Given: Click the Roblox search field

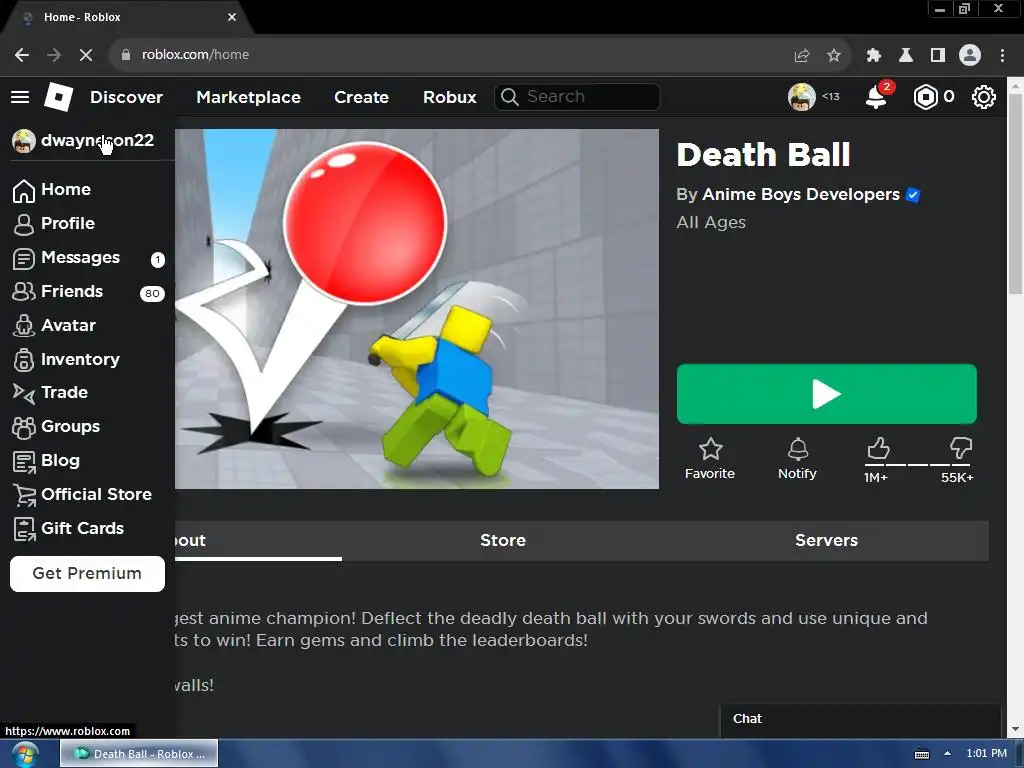Looking at the screenshot, I should coord(577,97).
